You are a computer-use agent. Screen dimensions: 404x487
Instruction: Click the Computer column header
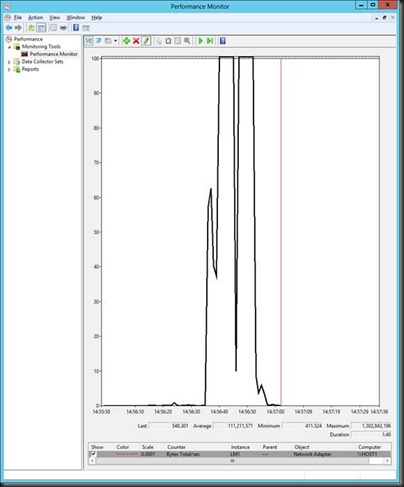(x=369, y=447)
